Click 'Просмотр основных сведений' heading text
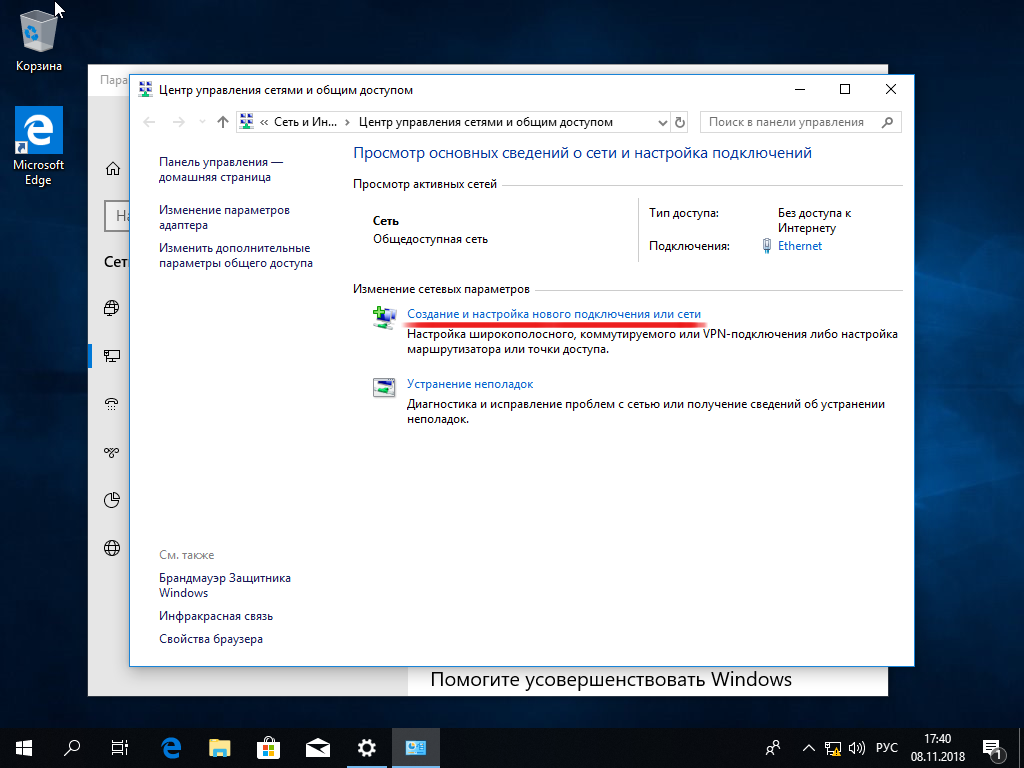1024x768 pixels. coord(583,153)
